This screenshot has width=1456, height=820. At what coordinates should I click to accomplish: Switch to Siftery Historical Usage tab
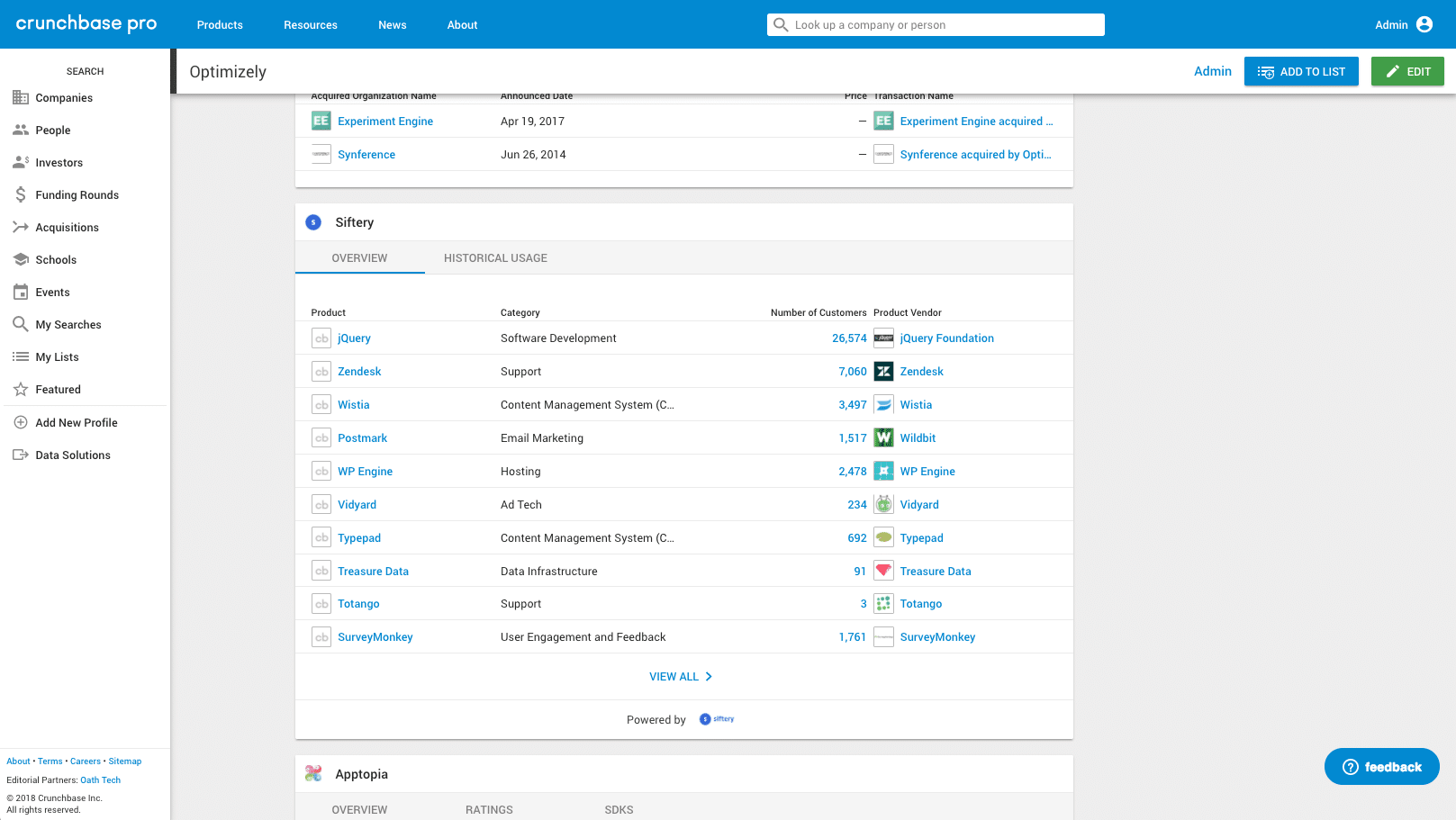(495, 257)
